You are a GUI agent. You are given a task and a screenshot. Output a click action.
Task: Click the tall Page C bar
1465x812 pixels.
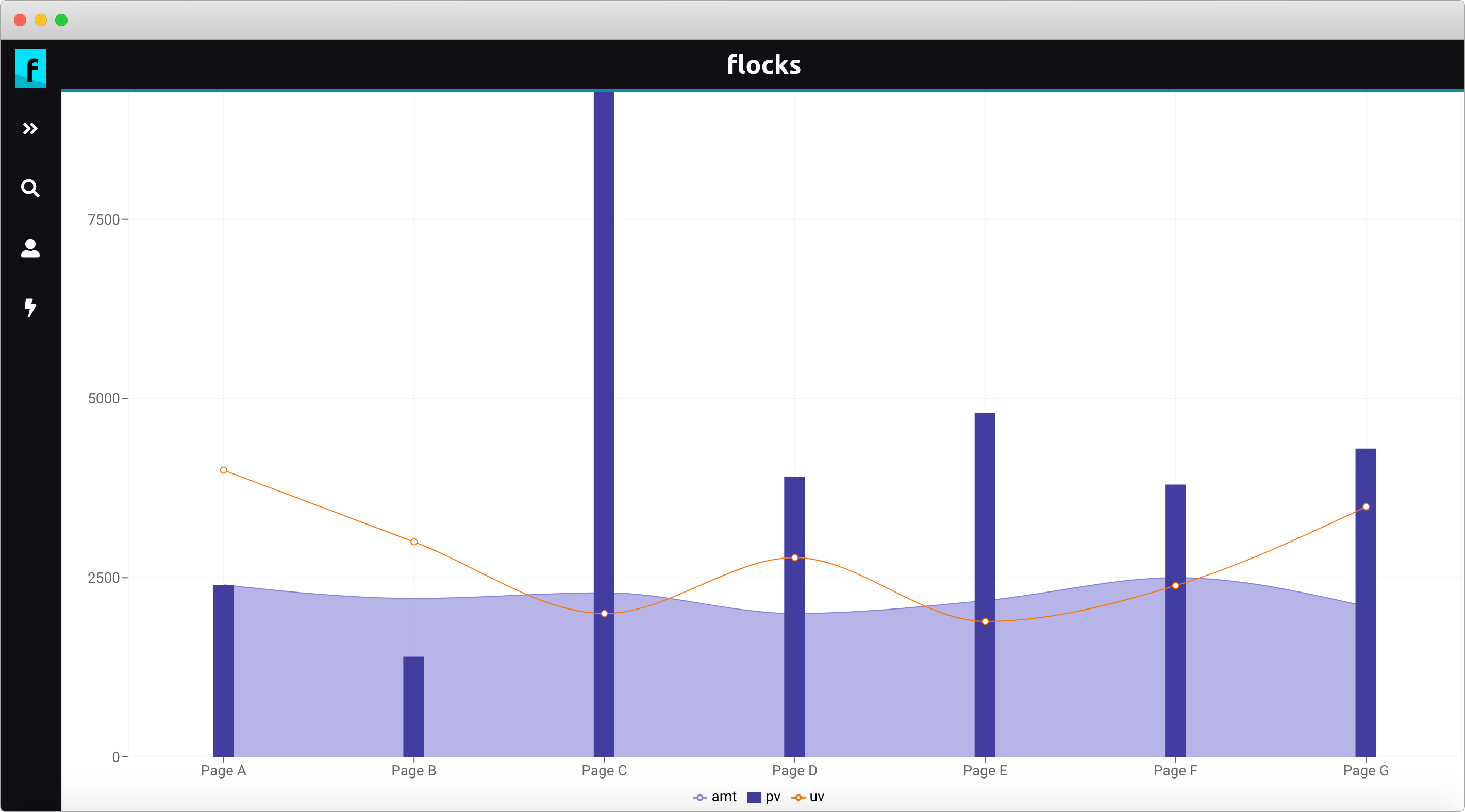(604, 341)
